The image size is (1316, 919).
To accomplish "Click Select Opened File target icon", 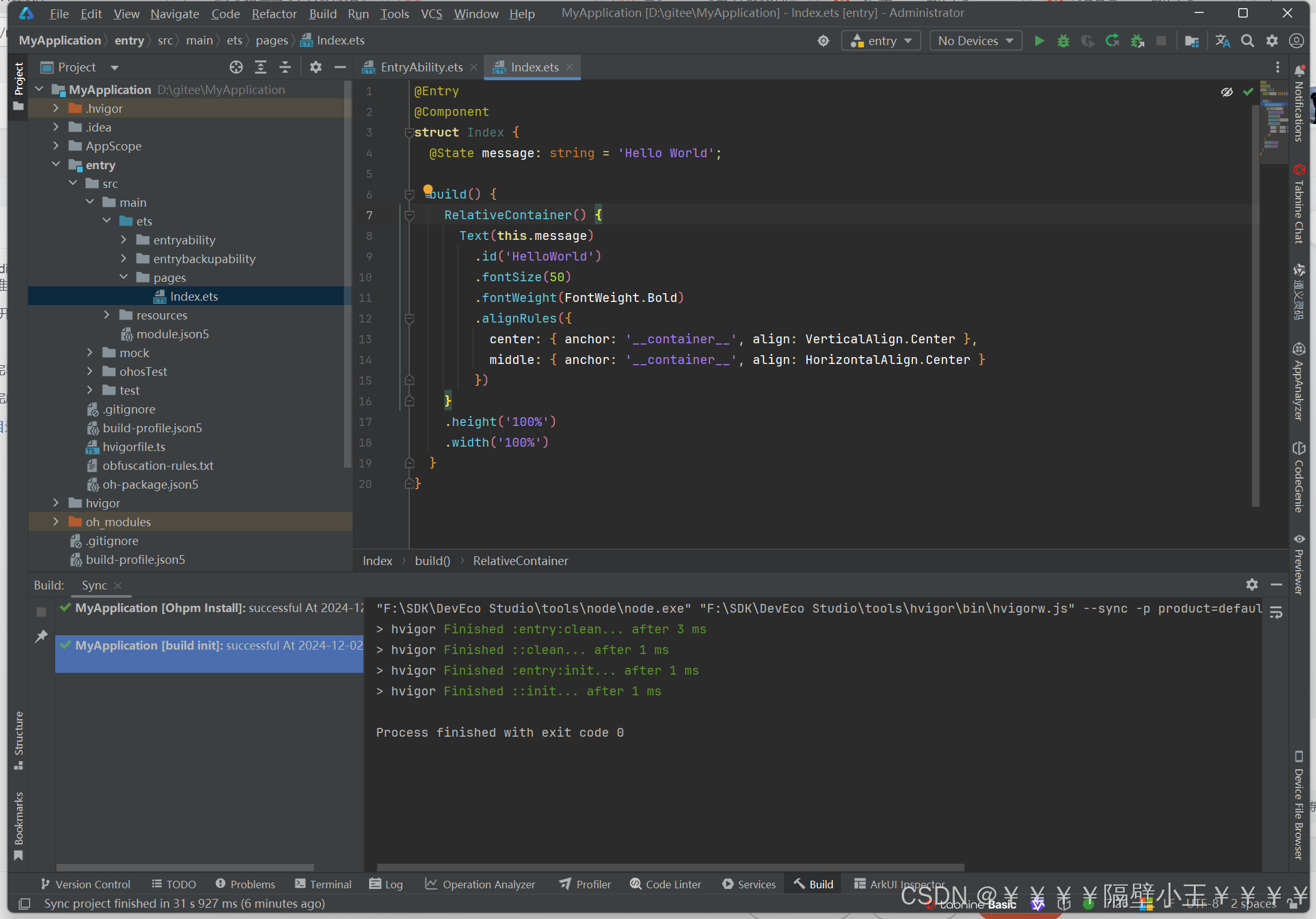I will [236, 67].
